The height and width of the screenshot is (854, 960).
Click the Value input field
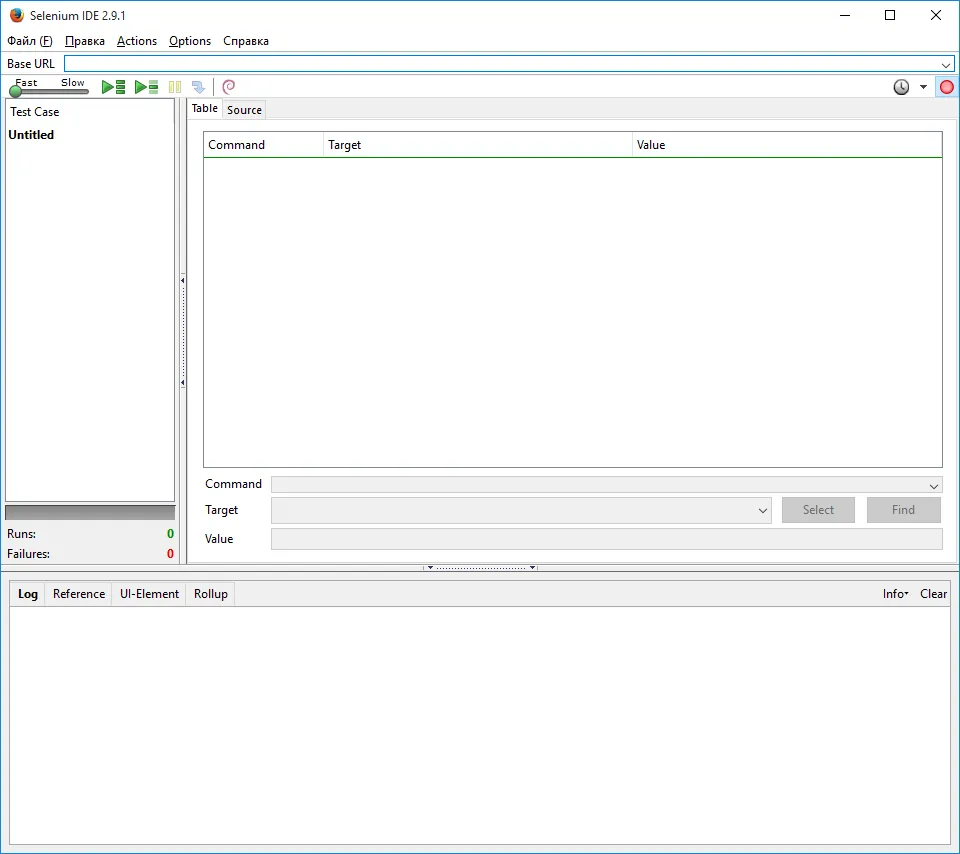point(607,539)
